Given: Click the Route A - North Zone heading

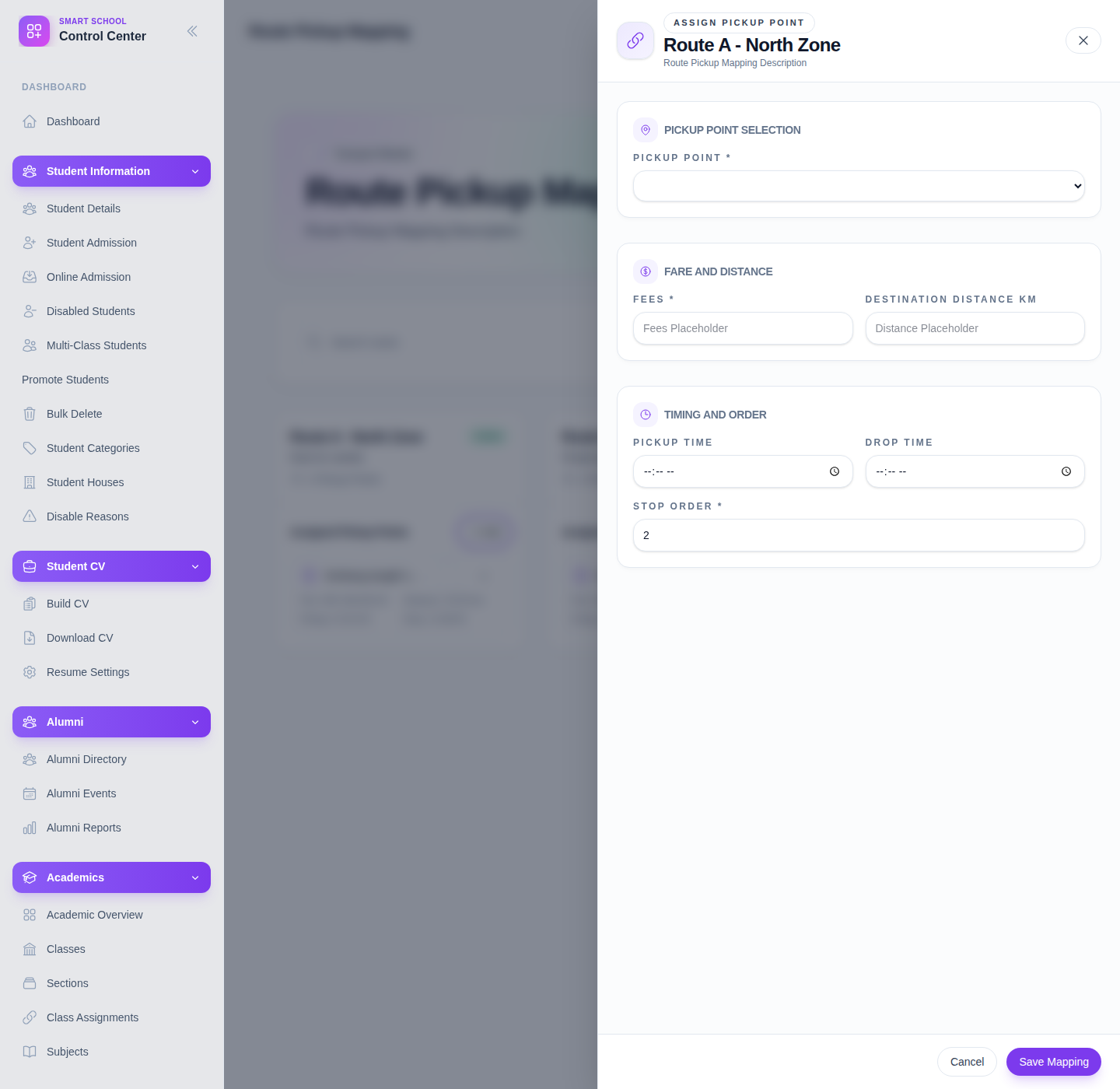Looking at the screenshot, I should click(x=751, y=45).
